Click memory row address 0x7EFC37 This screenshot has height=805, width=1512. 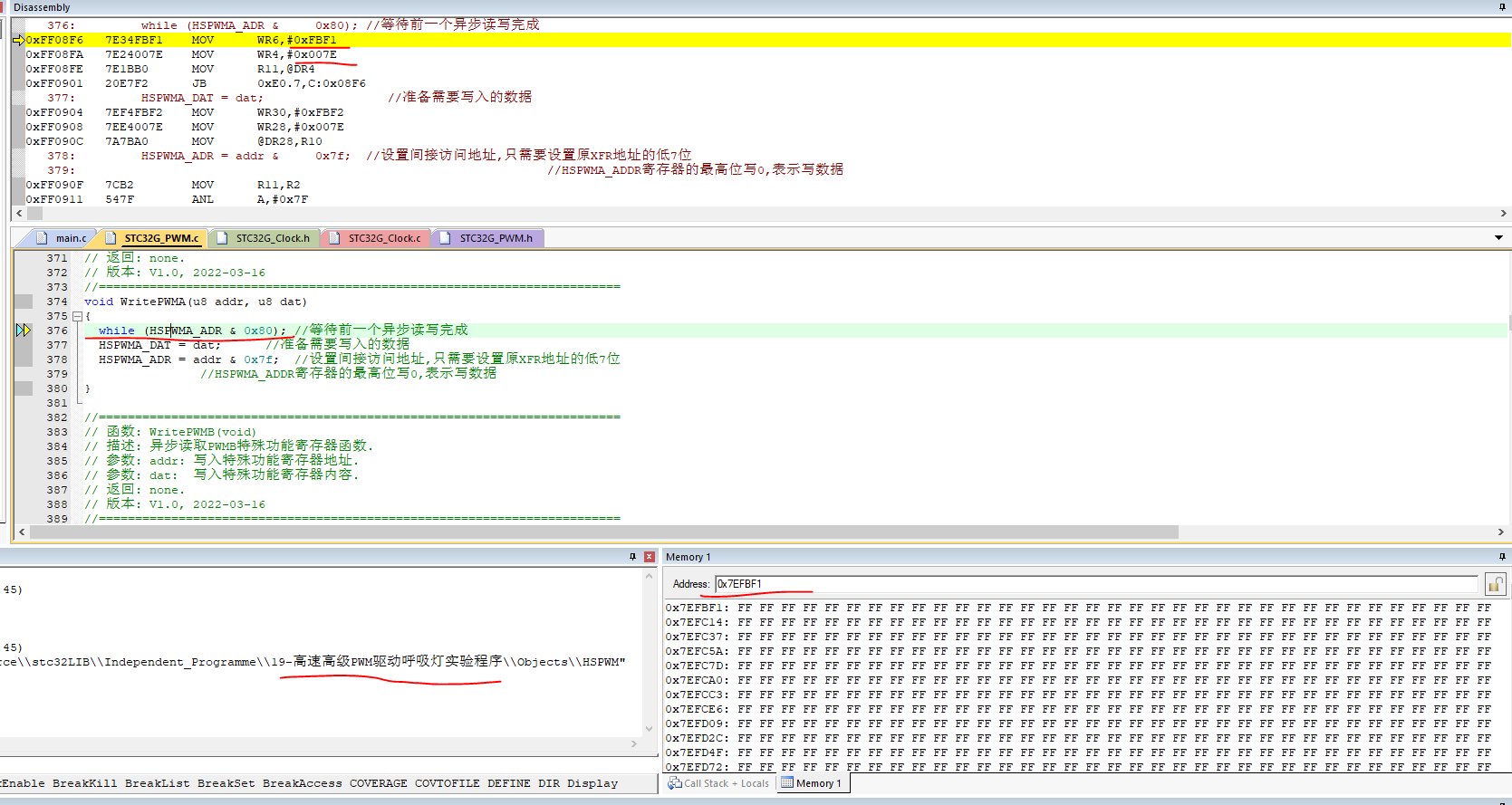(x=697, y=637)
